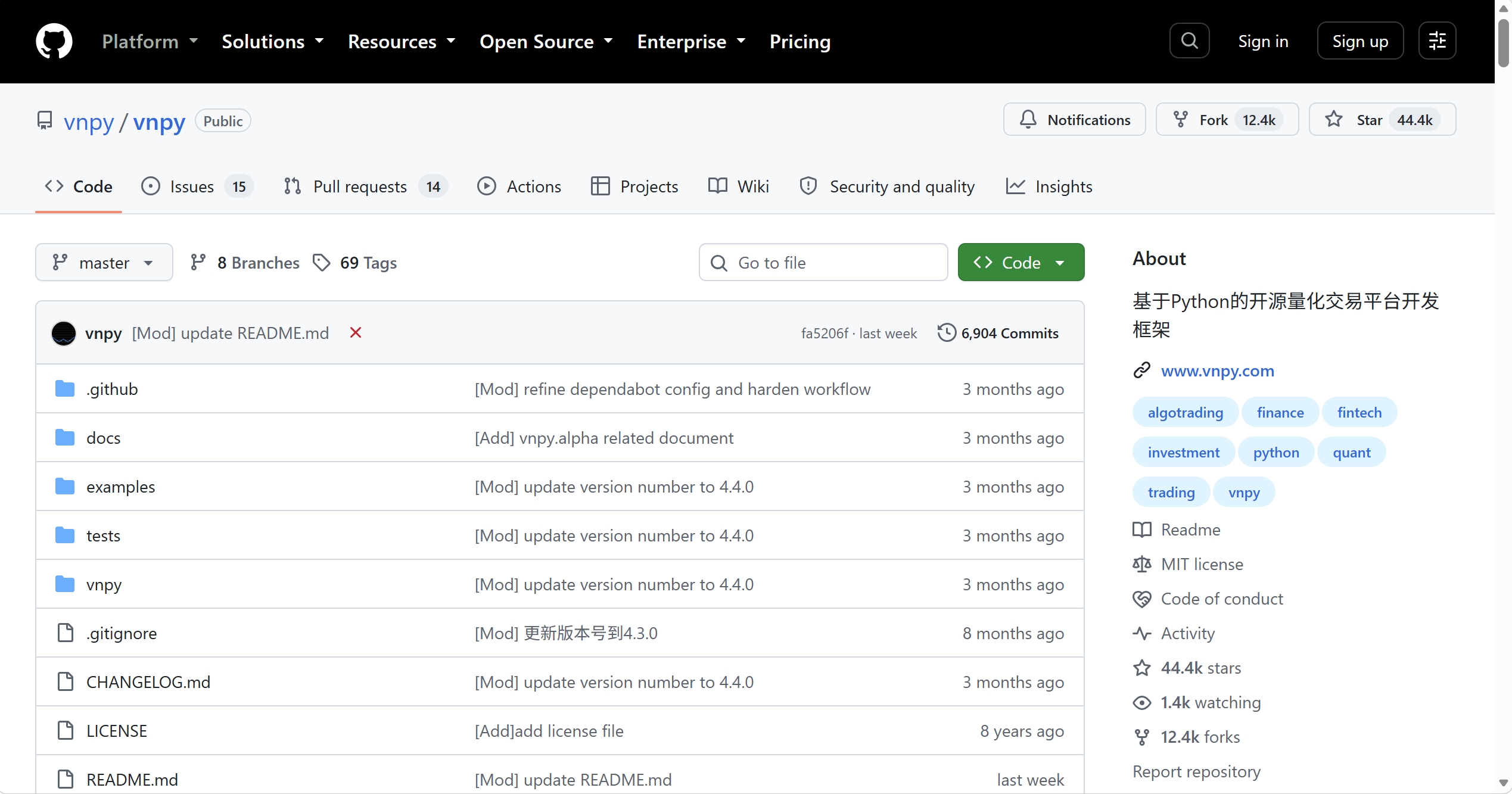Click the stars icon in About
Viewport: 1512px width, 794px height.
tap(1141, 668)
